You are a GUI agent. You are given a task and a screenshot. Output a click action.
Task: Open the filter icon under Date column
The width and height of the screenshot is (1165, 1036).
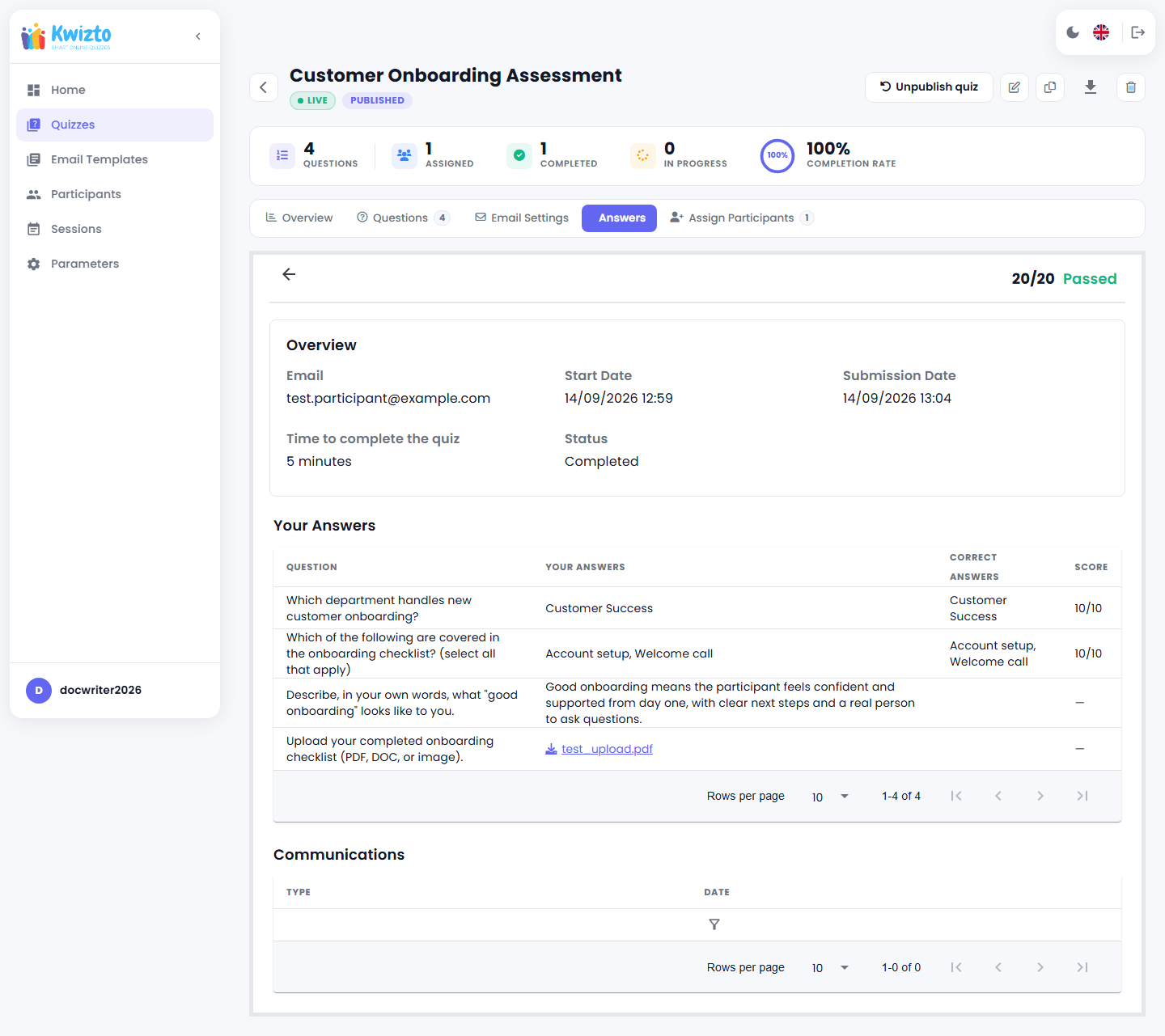(x=714, y=924)
